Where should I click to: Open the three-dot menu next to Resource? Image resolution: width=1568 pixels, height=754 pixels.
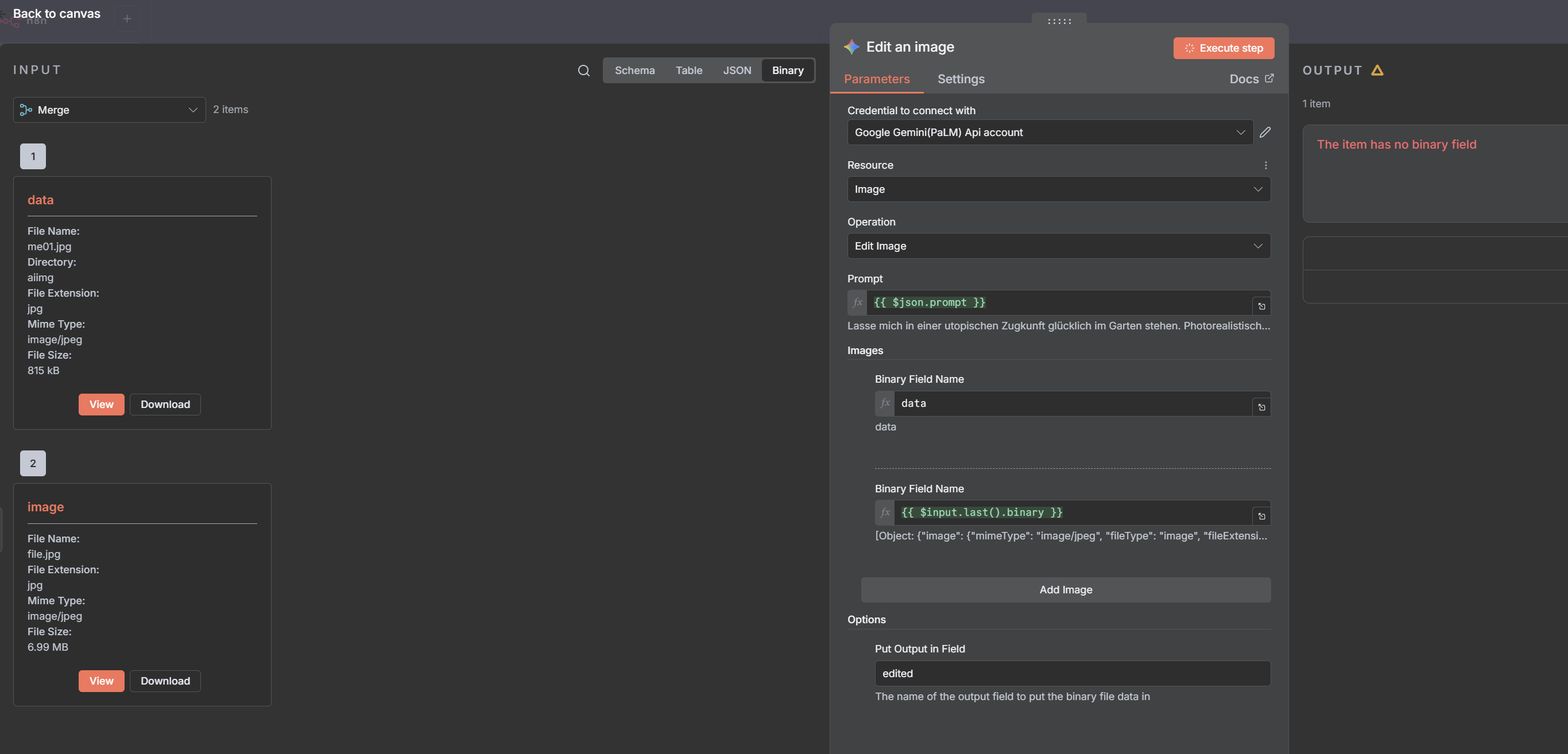pos(1265,165)
